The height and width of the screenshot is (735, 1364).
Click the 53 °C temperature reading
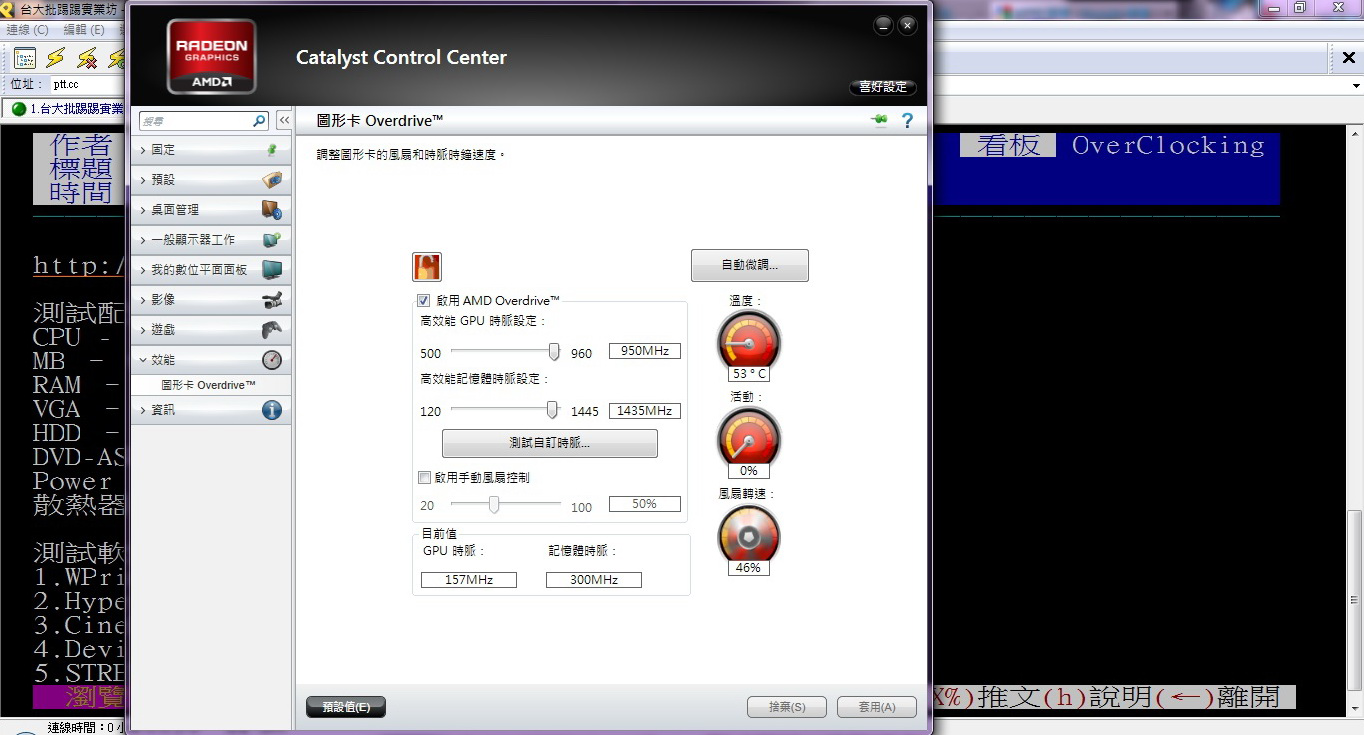pos(749,374)
